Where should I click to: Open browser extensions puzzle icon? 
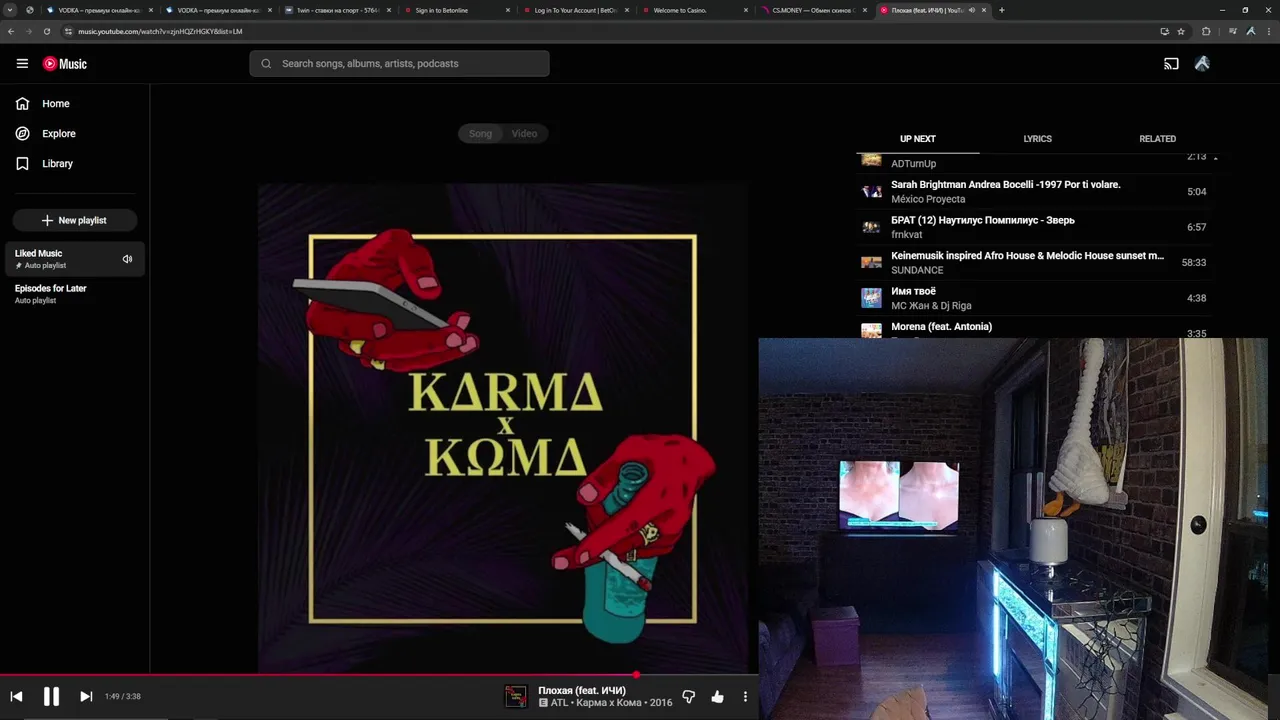[1206, 31]
